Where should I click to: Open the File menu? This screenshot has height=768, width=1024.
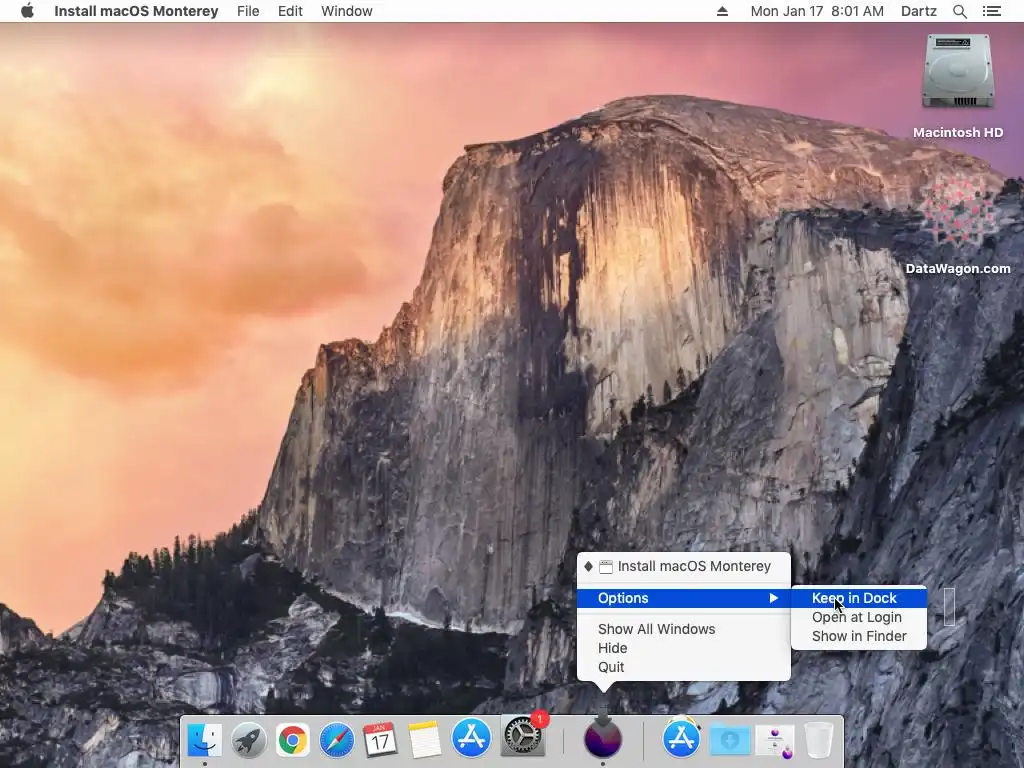(x=248, y=11)
